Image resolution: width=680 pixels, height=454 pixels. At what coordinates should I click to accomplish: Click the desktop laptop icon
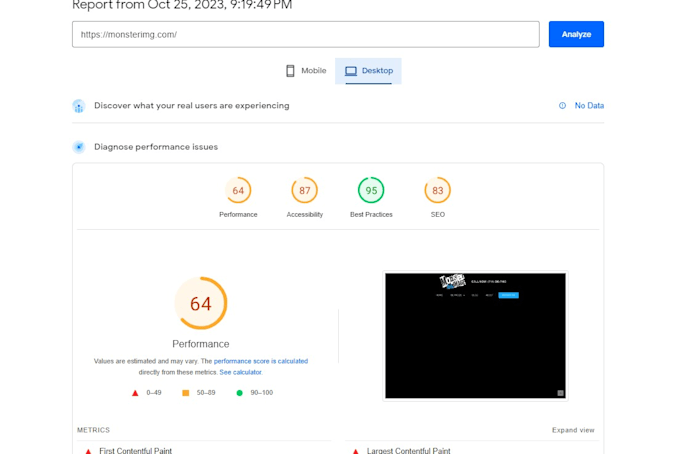pos(351,71)
